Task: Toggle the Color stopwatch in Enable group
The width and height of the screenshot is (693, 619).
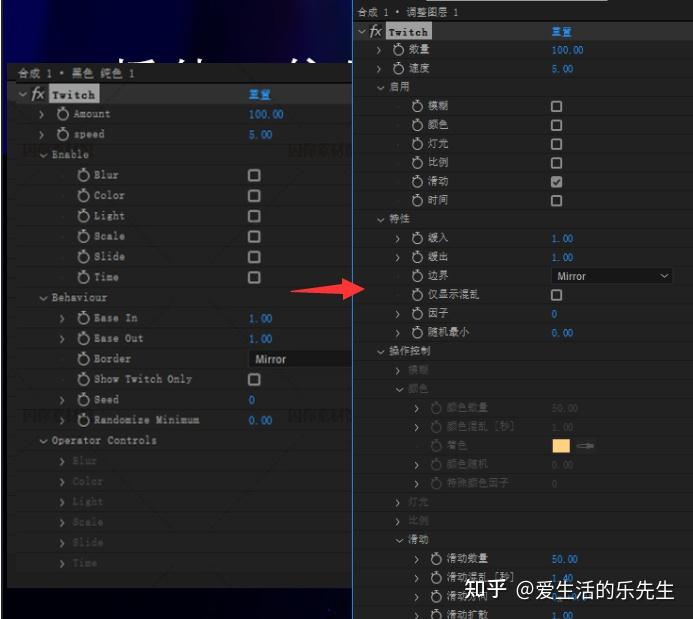Action: point(83,196)
